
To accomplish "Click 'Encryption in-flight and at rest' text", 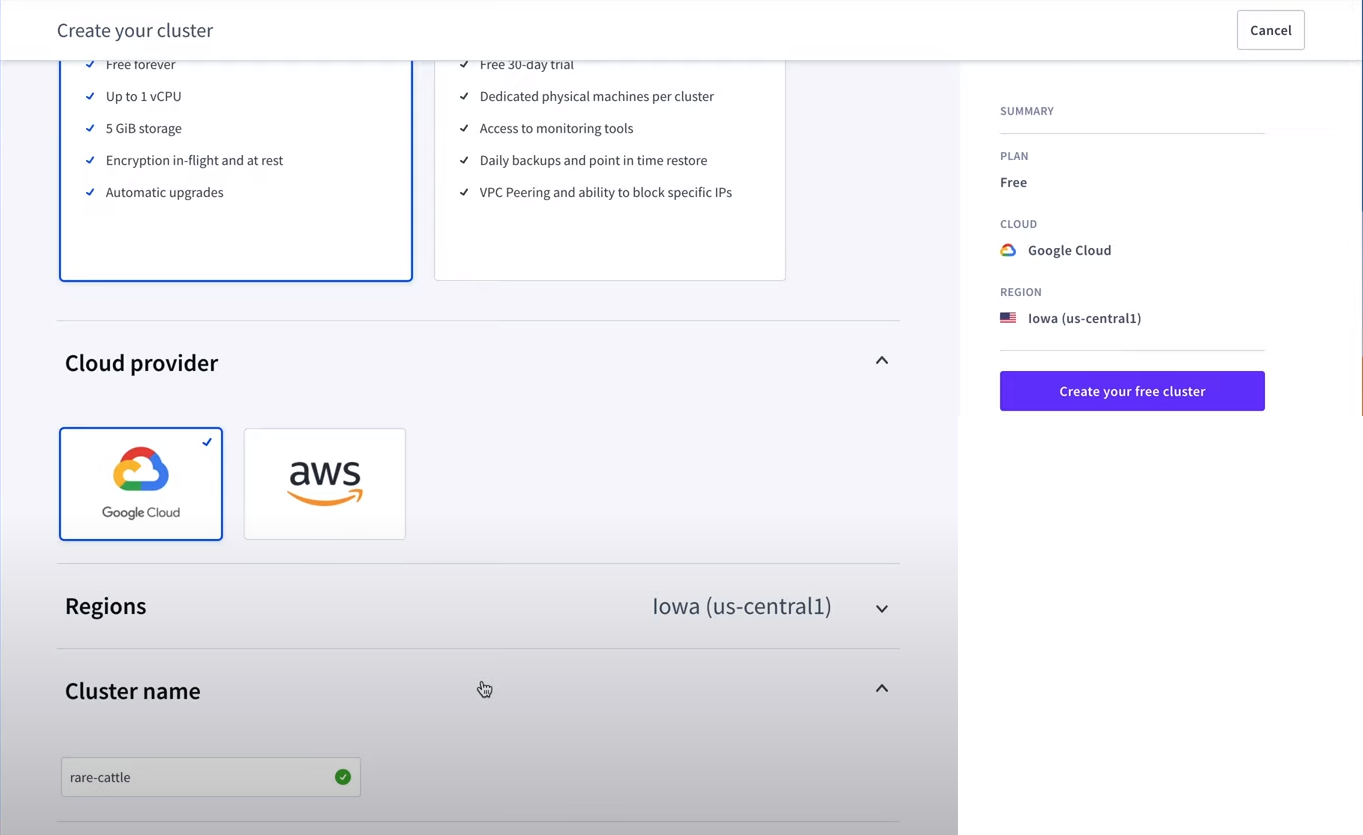I will [194, 160].
